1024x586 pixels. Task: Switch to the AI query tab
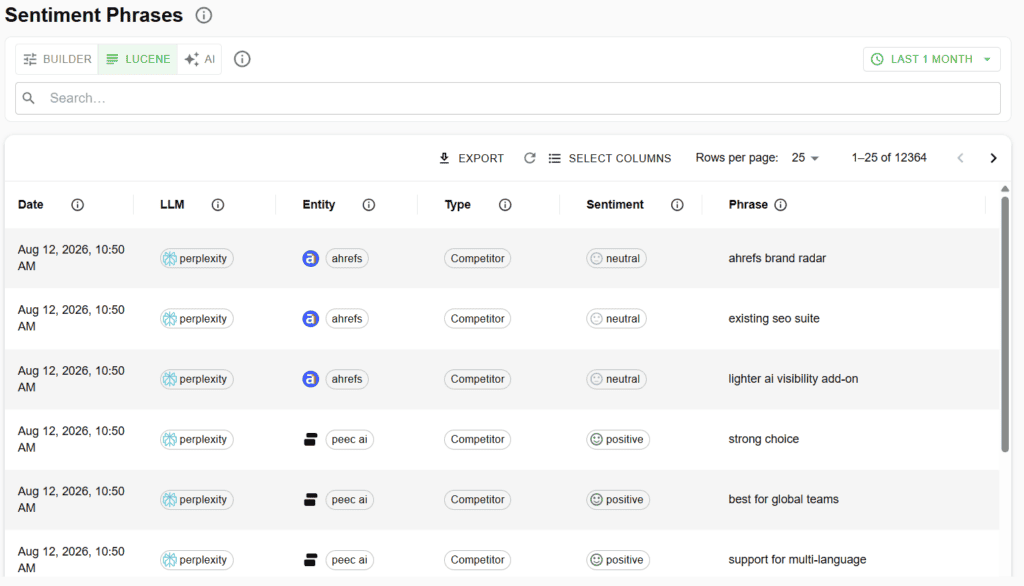click(200, 59)
